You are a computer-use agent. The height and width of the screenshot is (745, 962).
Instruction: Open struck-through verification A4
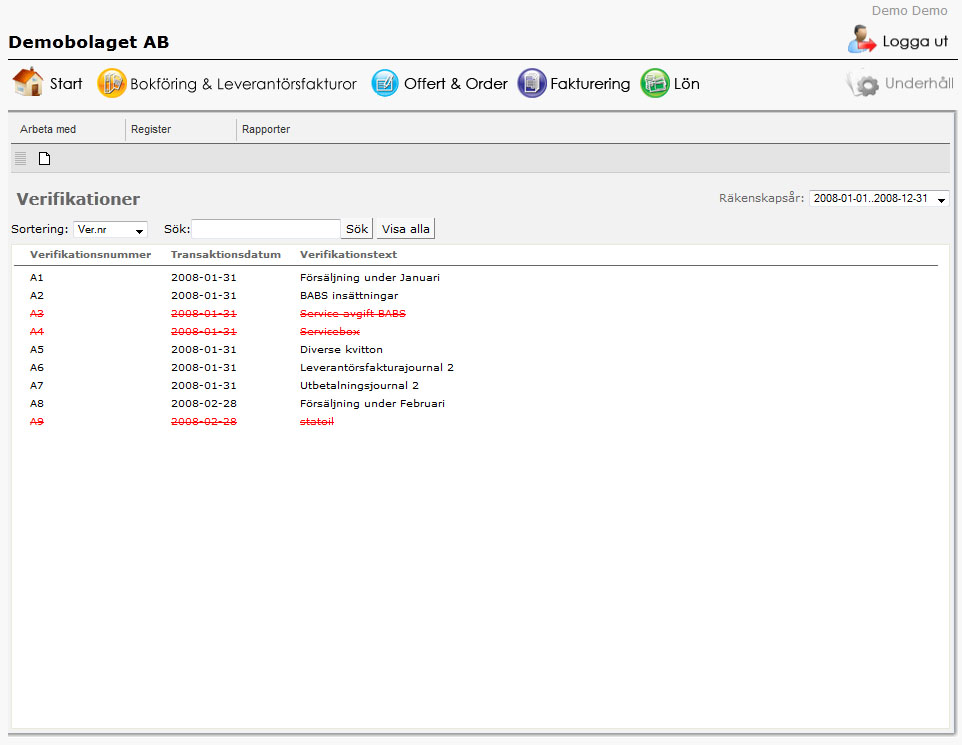[x=37, y=331]
